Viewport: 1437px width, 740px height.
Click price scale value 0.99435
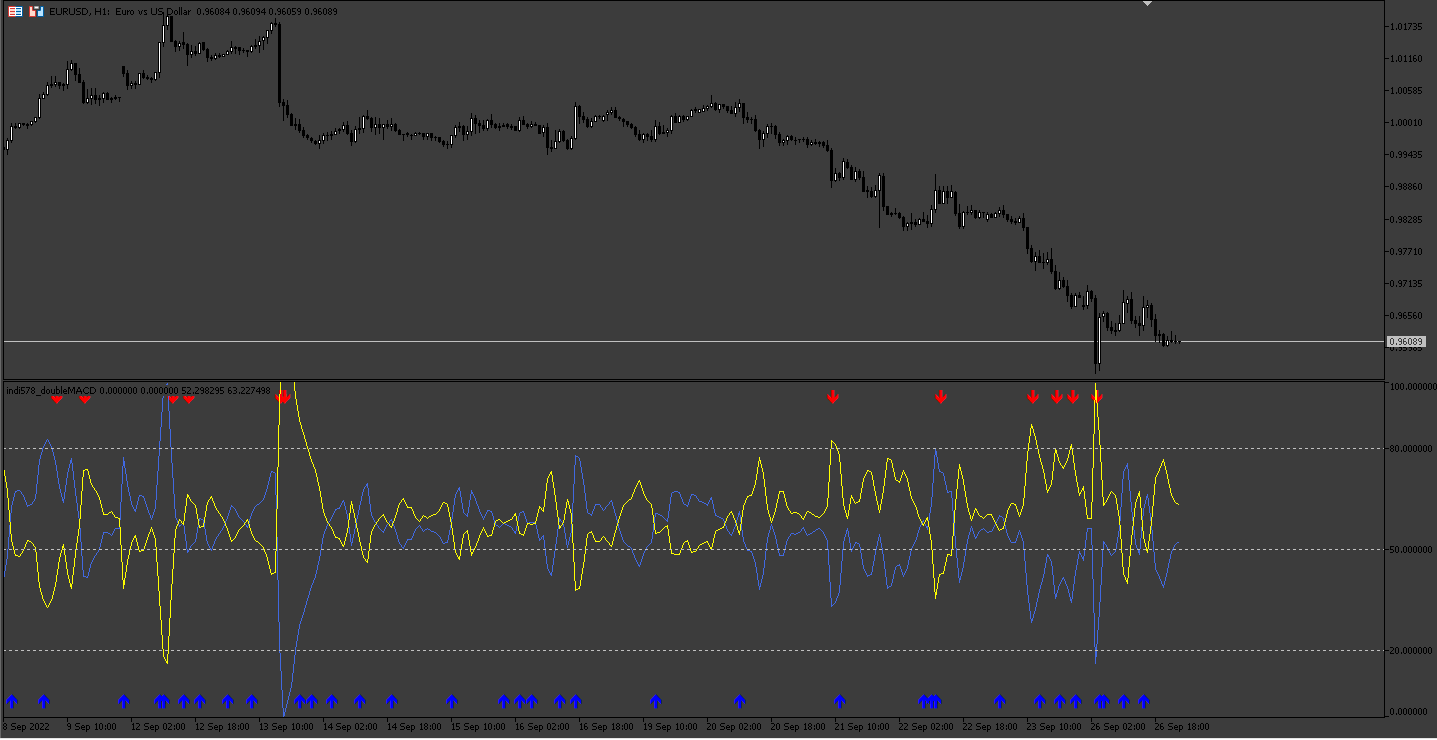1406,155
